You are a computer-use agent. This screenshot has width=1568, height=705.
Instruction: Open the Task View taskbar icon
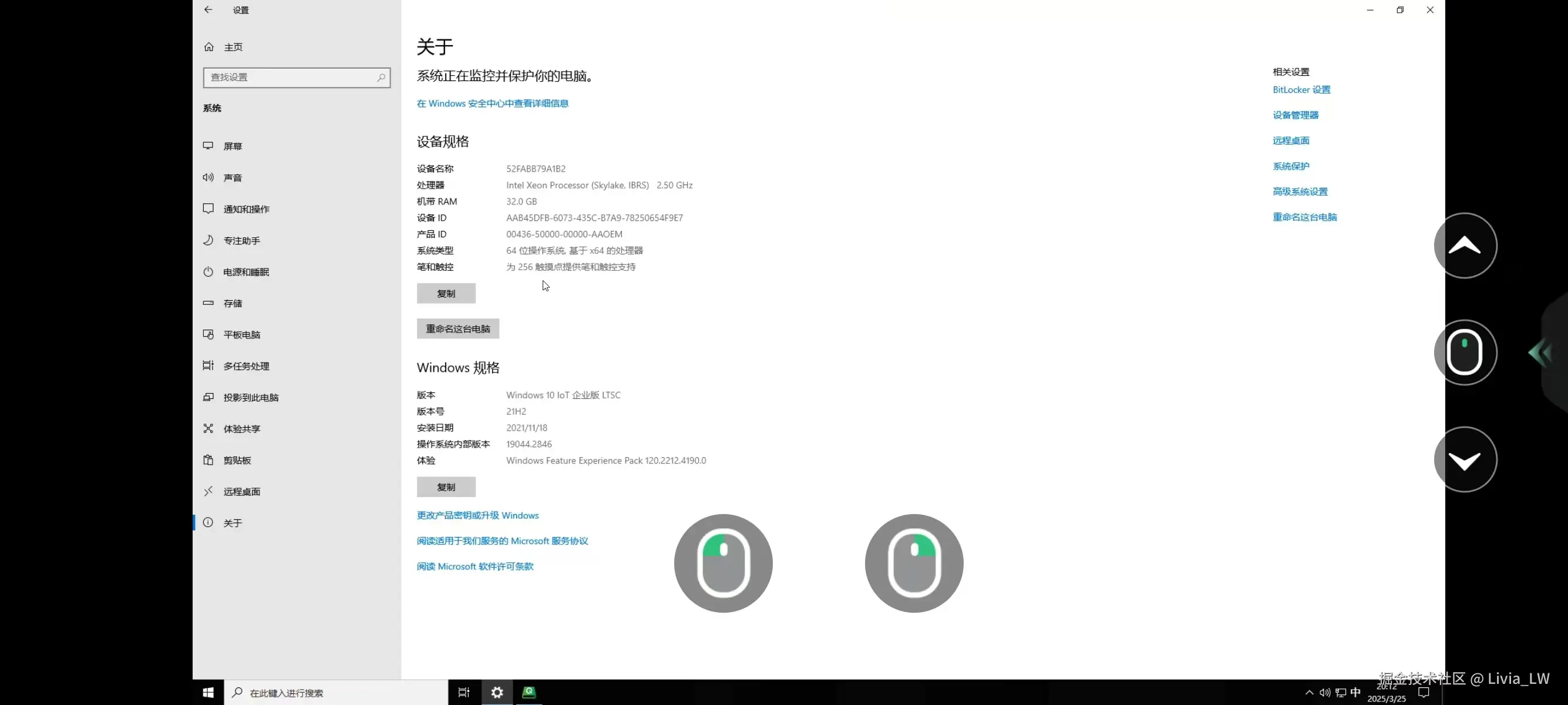point(464,692)
